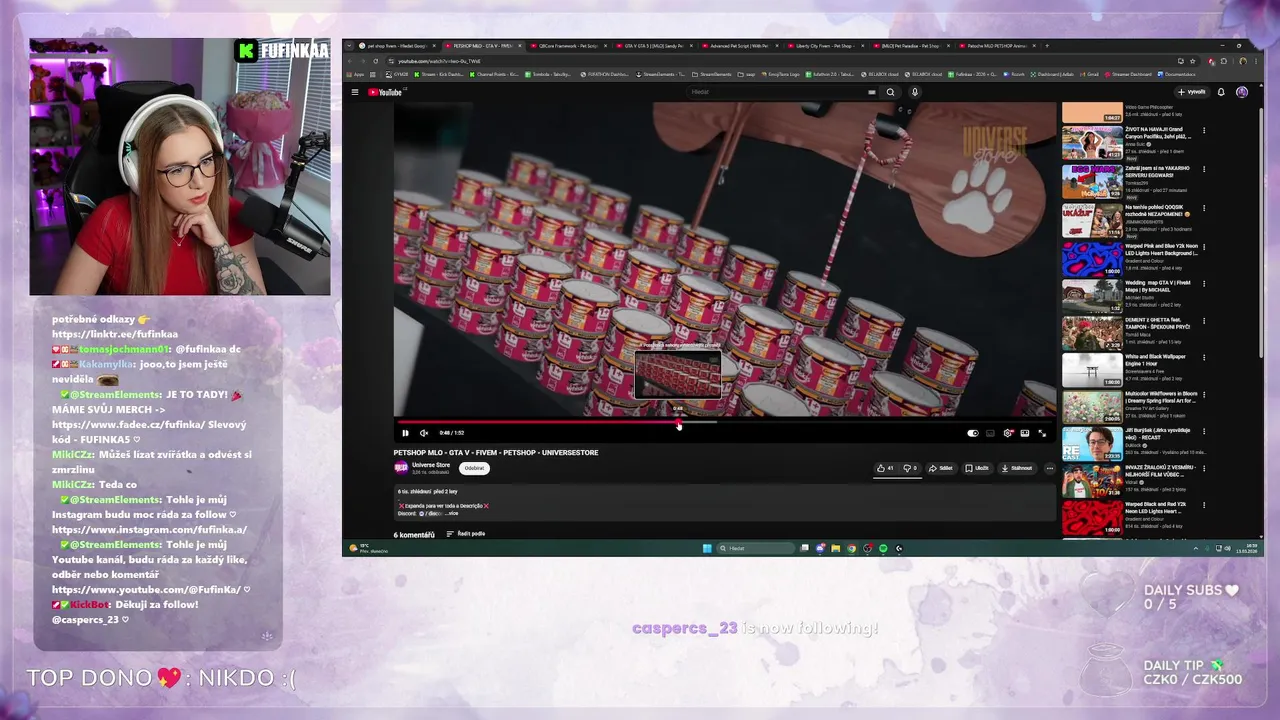Click the Windows taskbar search box

click(x=756, y=548)
